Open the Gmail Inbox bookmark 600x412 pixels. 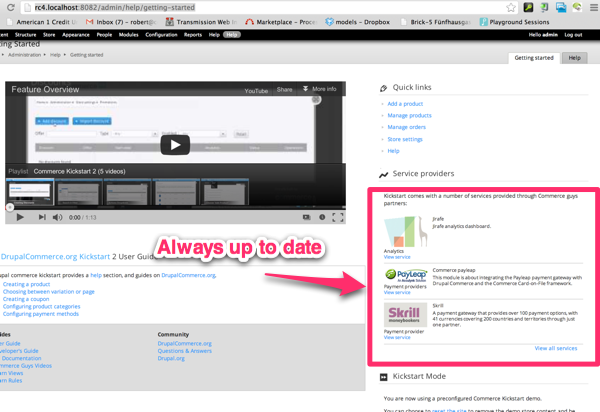(x=121, y=22)
